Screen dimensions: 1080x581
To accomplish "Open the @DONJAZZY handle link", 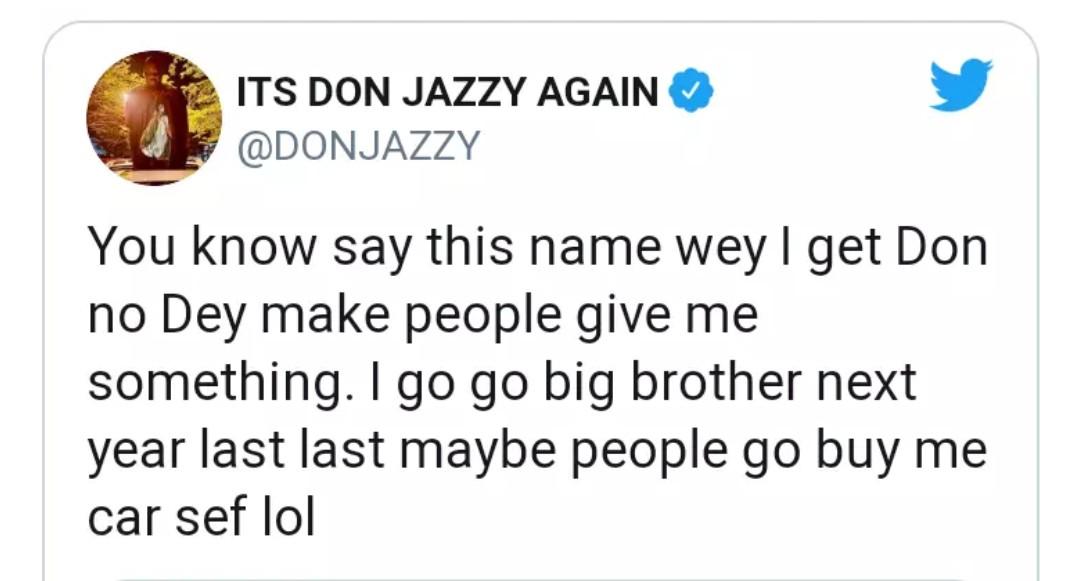I will pyautogui.click(x=358, y=147).
